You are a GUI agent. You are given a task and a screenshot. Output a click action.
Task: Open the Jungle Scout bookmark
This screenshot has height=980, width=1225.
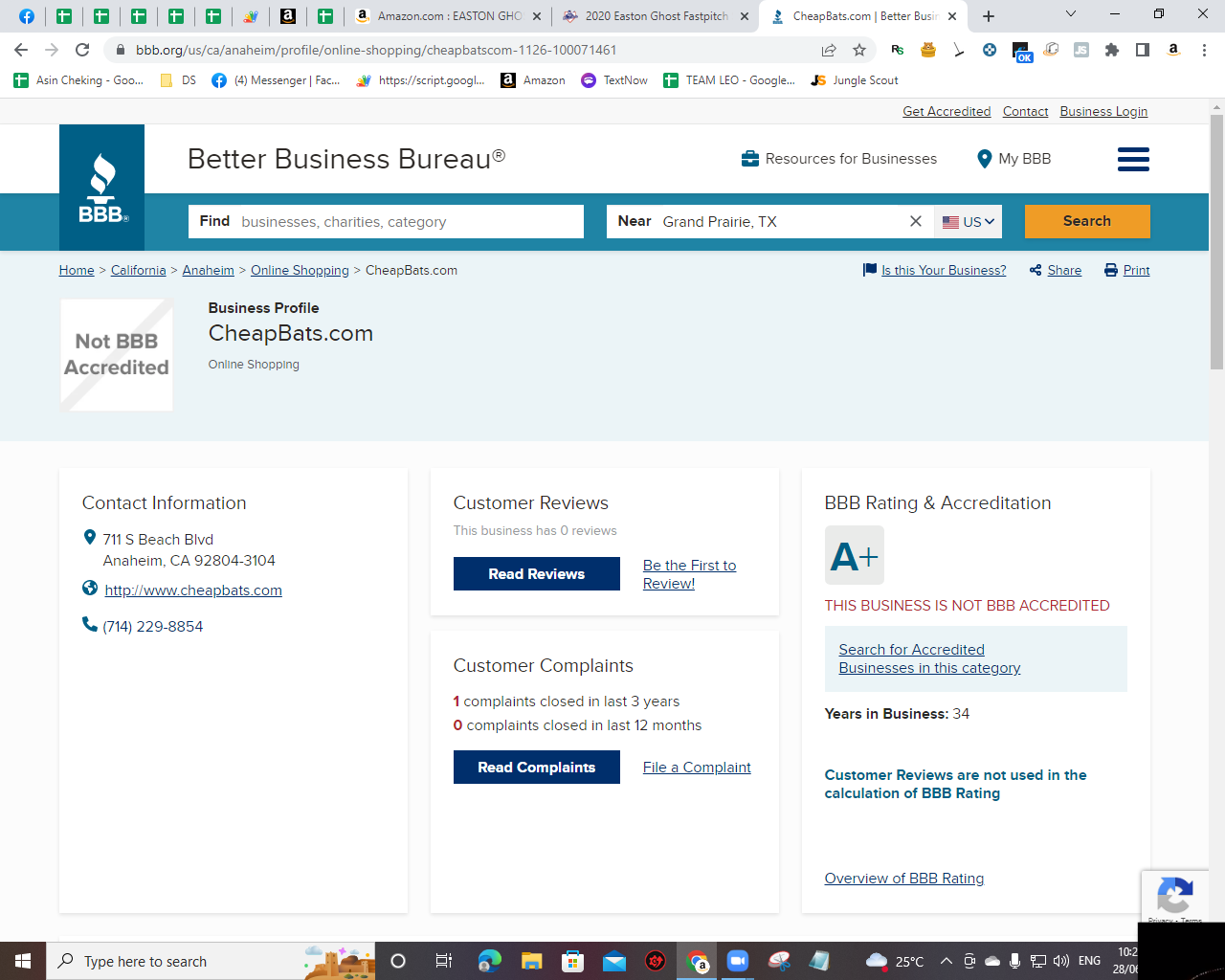(855, 80)
